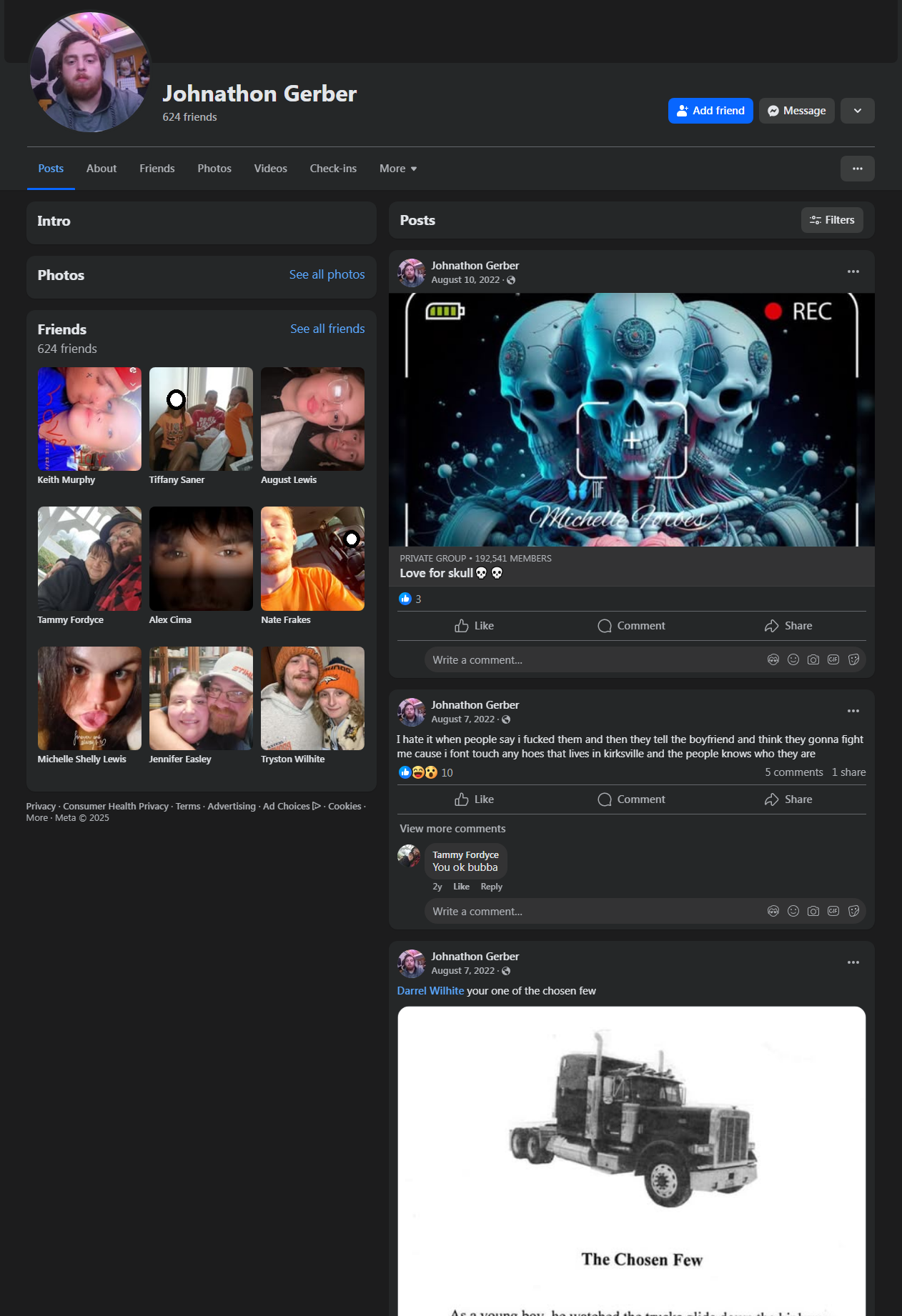This screenshot has width=902, height=1316.
Task: Click the Add friend button
Action: coord(710,111)
